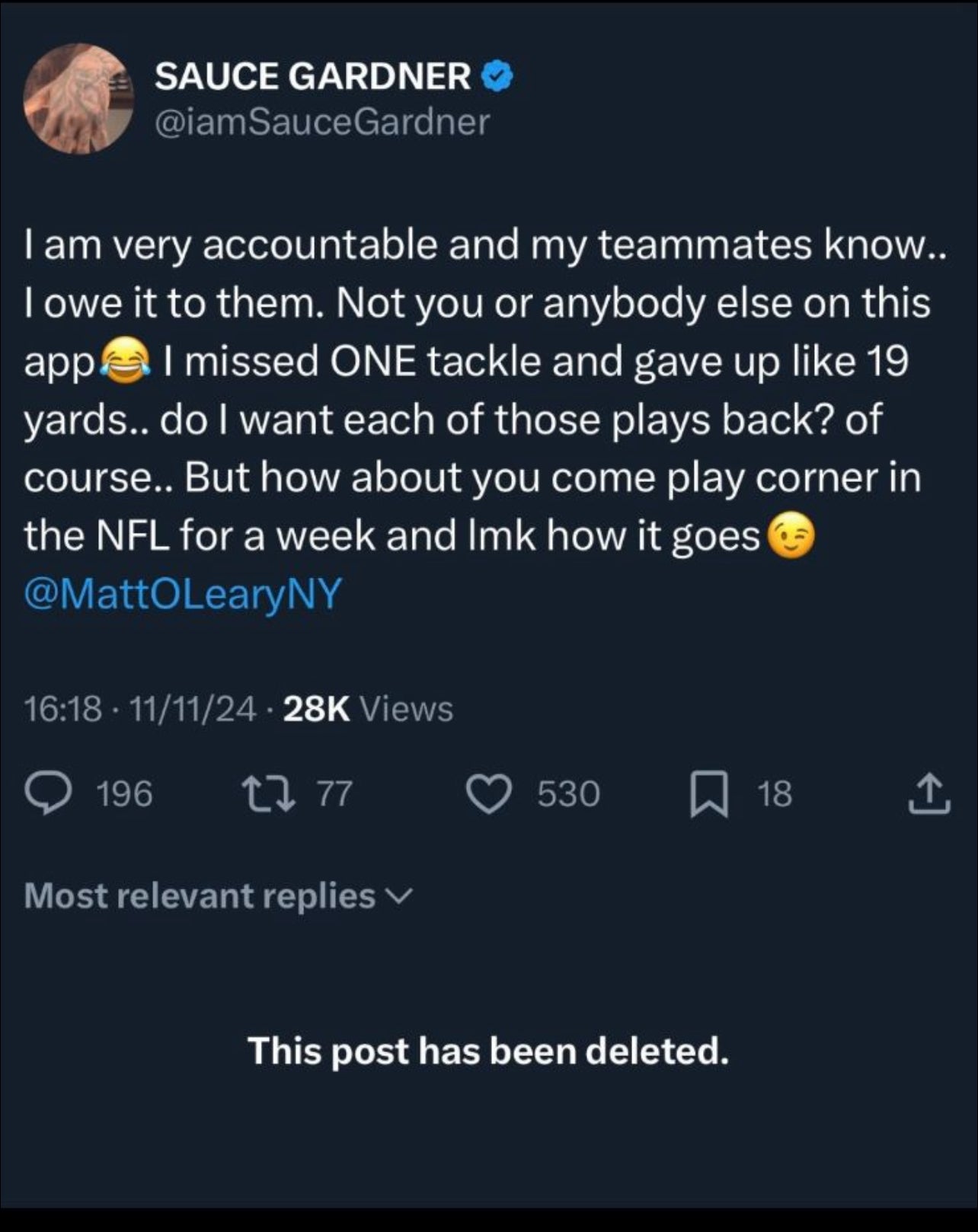Click the 28K Views count
Image resolution: width=978 pixels, height=1232 pixels.
tap(368, 710)
